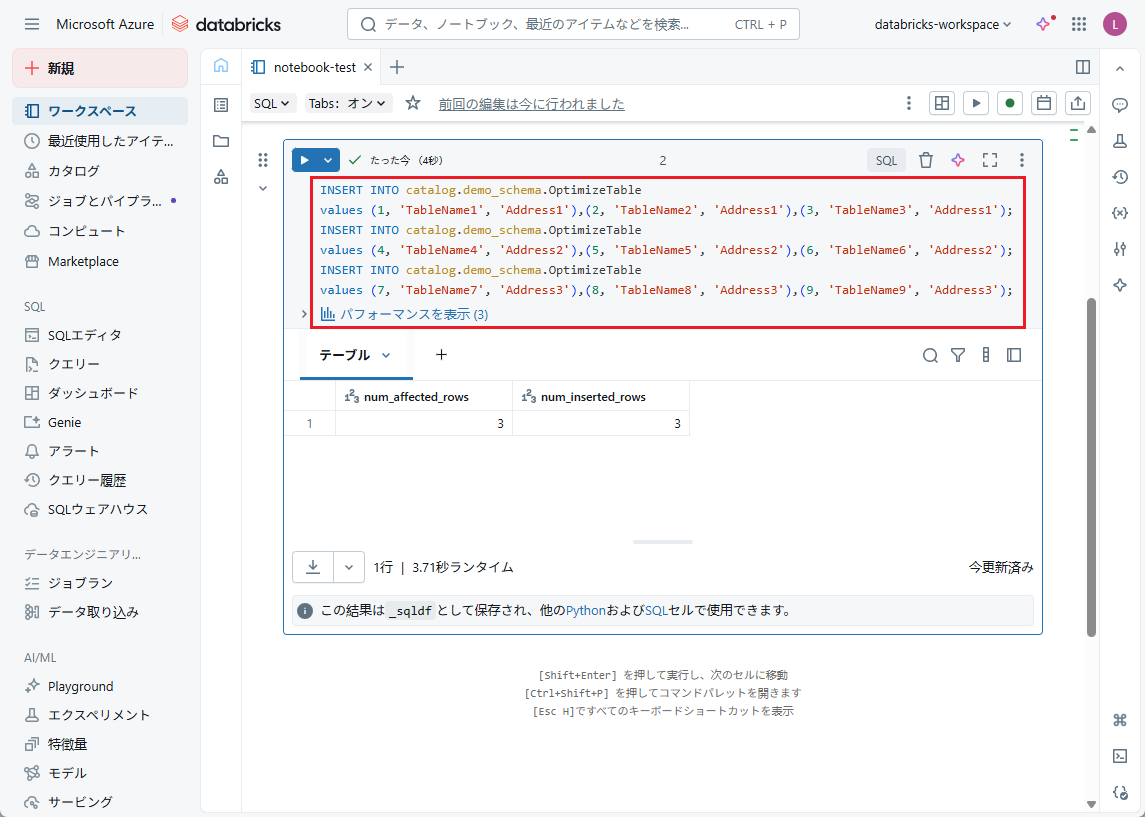1145x817 pixels.
Task: Expand パフォーマンスを表示 section
Action: pos(403,314)
